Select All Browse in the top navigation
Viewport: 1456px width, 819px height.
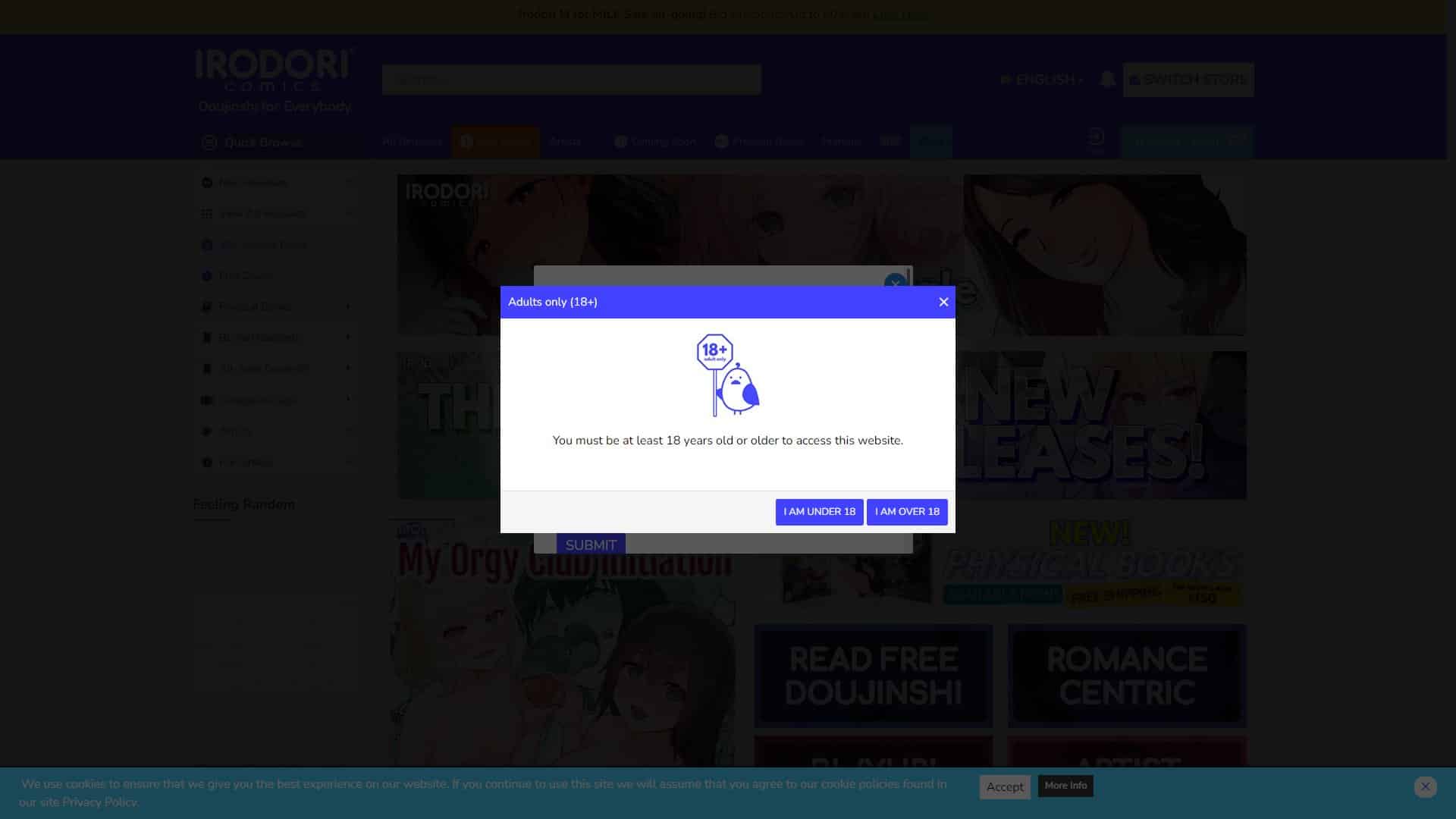(413, 142)
